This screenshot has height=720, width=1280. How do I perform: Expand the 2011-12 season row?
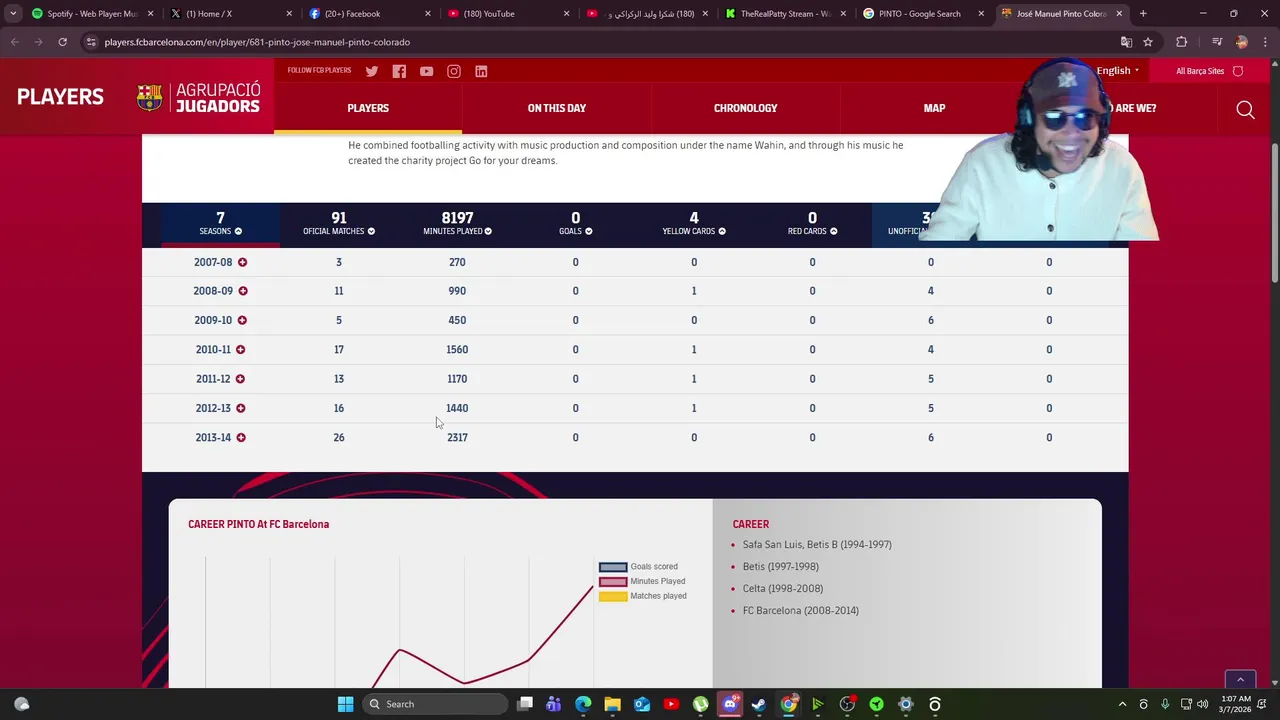pos(240,379)
